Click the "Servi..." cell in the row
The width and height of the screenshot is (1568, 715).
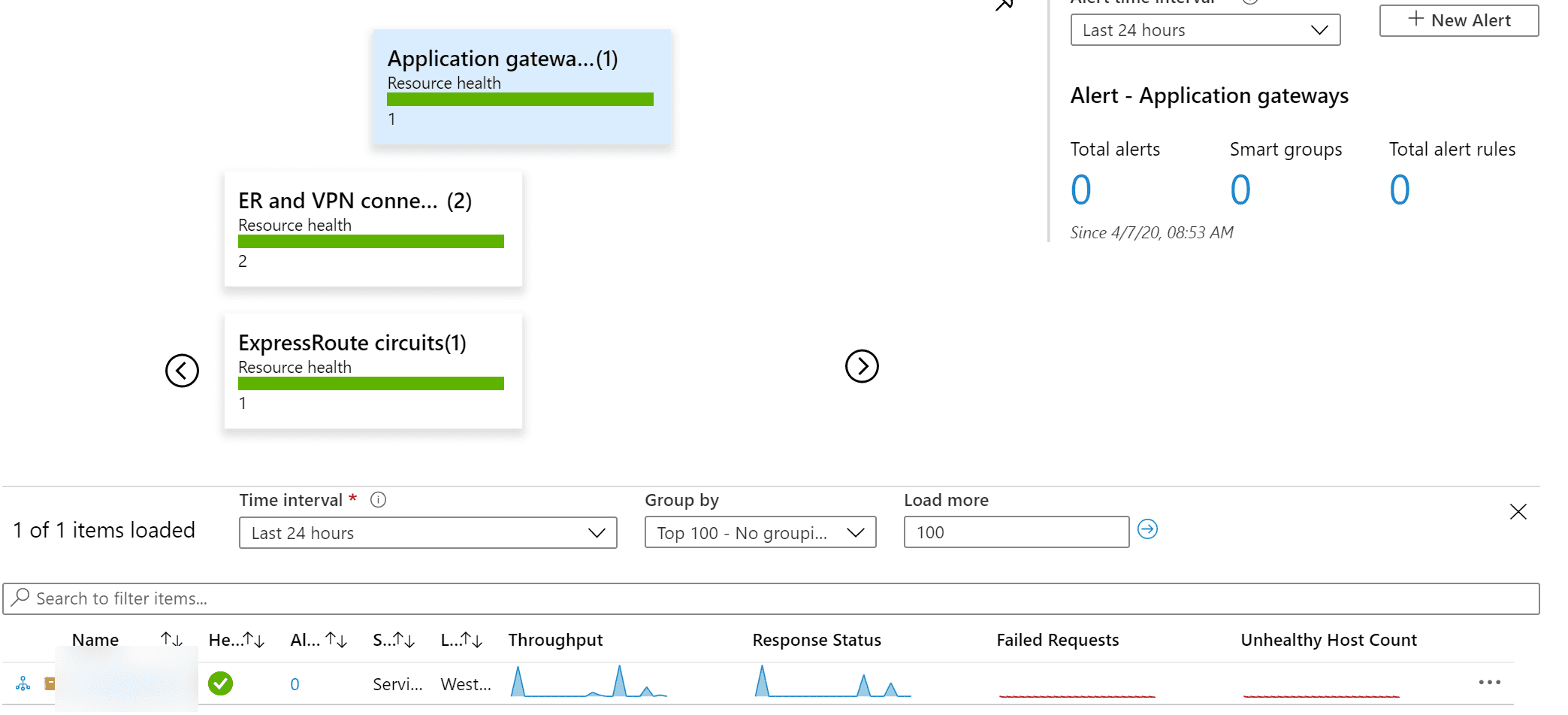click(397, 684)
